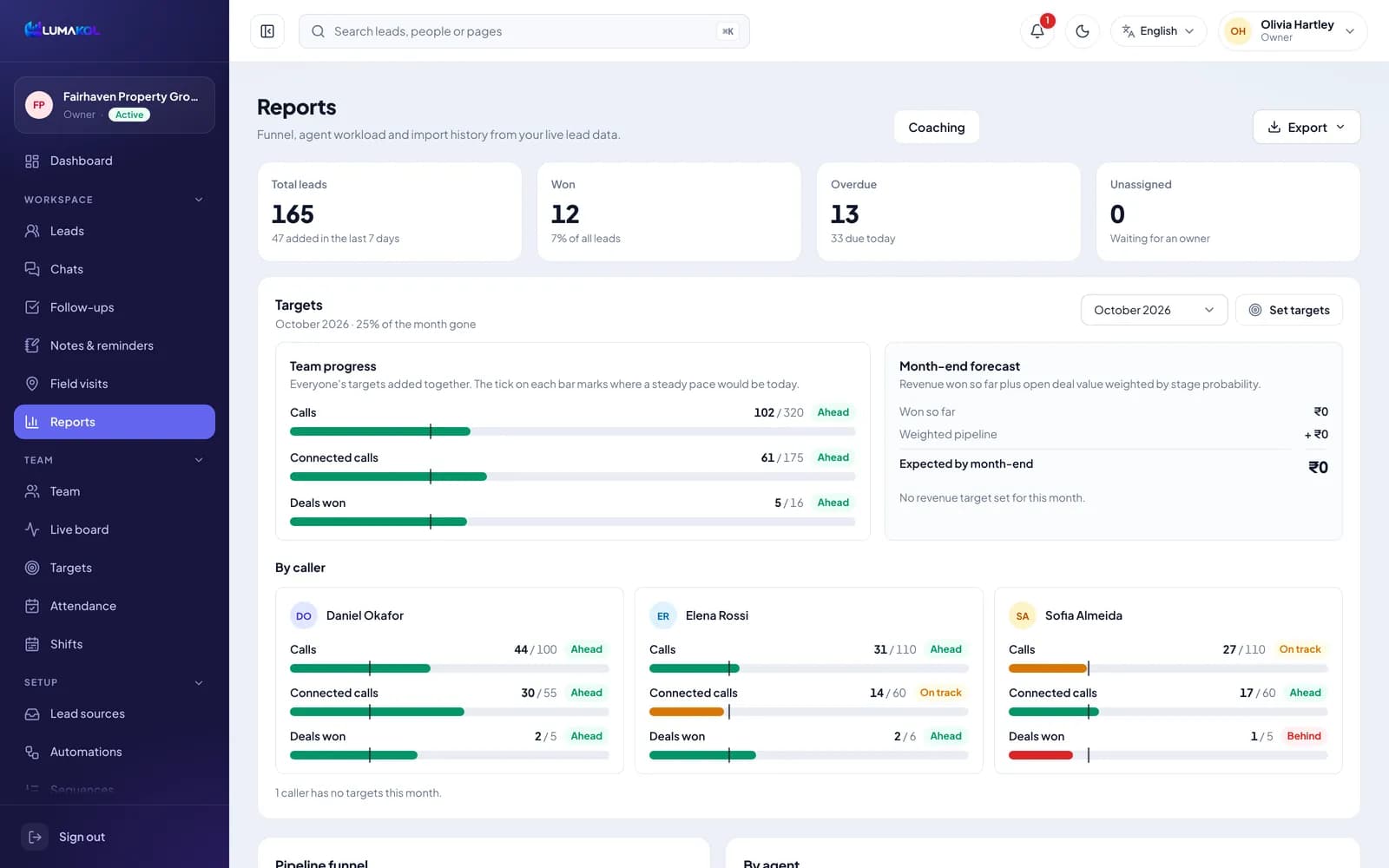This screenshot has height=868, width=1389.
Task: Open the Live board activity icon
Action: pyautogui.click(x=32, y=529)
